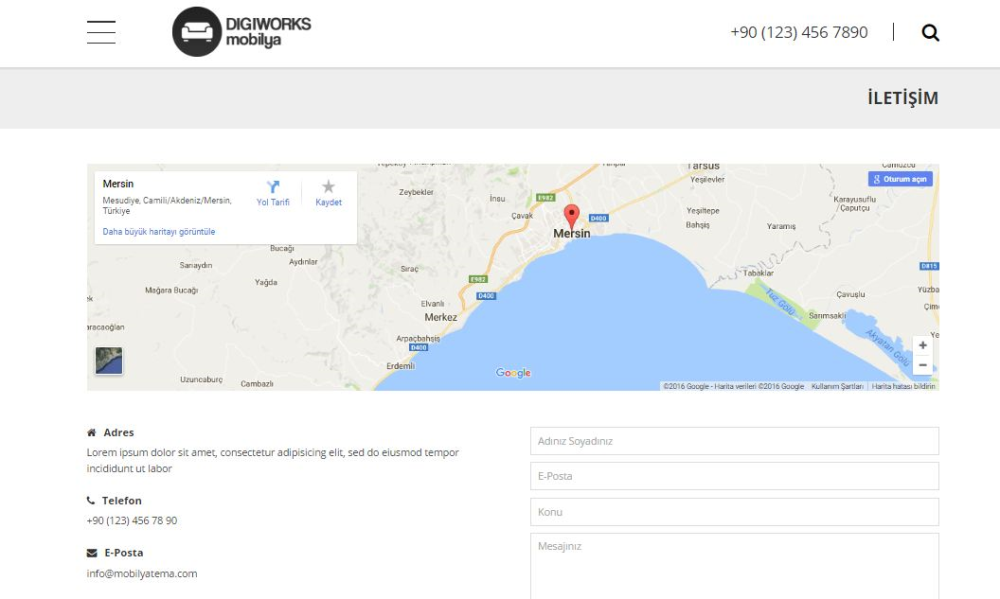Viewport: 1000px width, 599px height.
Task: Click the Google logo on the map
Action: click(513, 373)
